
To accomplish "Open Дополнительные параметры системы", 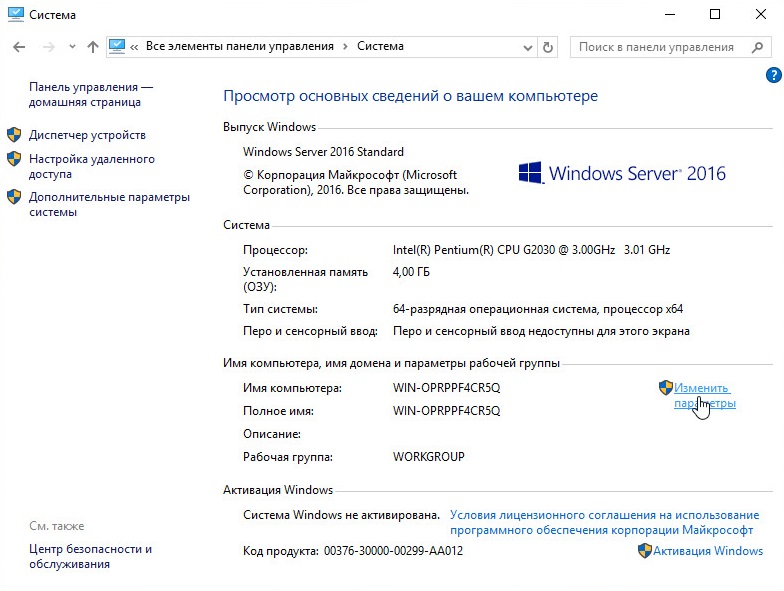I will (109, 204).
